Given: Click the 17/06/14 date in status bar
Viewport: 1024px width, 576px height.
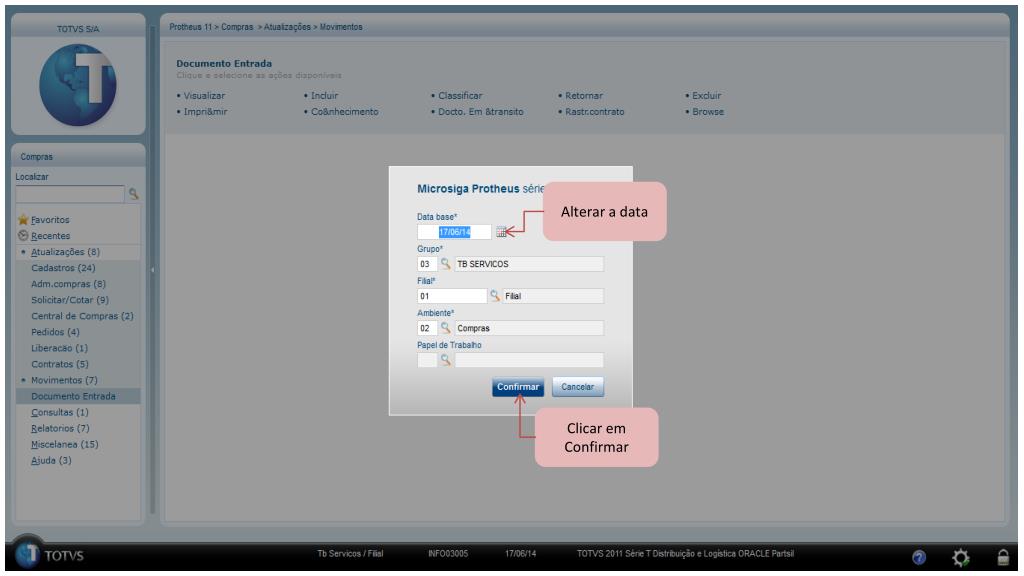Looking at the screenshot, I should [520, 554].
